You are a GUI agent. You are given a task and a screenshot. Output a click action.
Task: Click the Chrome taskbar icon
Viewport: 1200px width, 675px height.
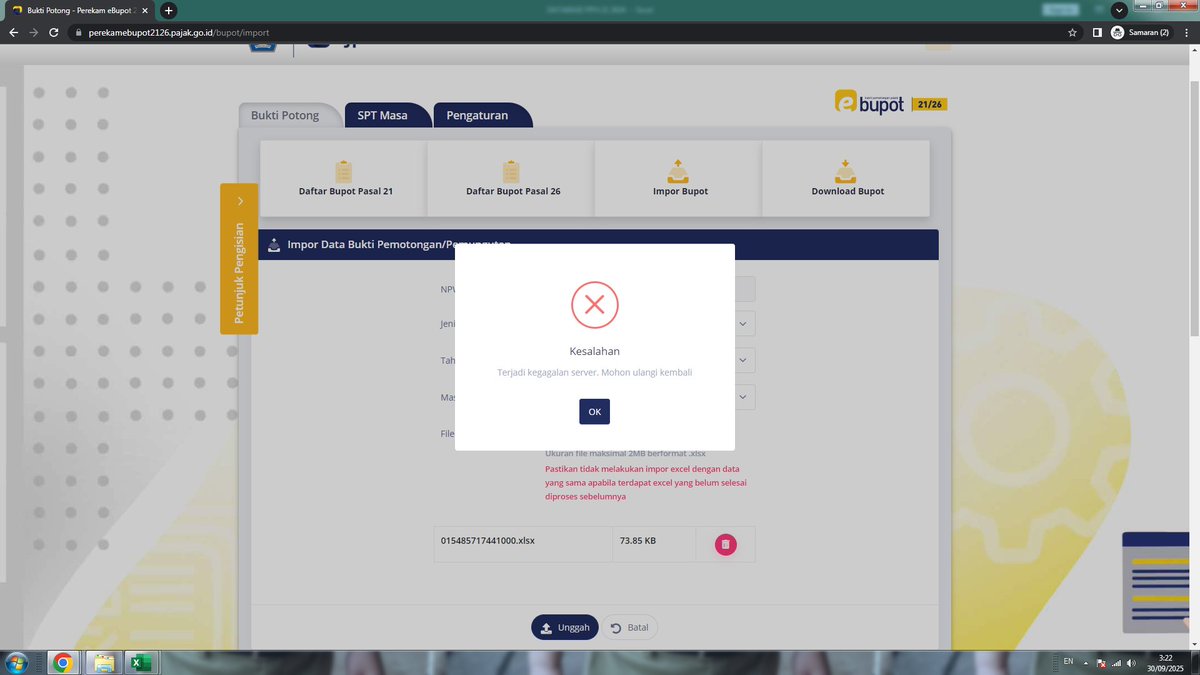[x=62, y=662]
